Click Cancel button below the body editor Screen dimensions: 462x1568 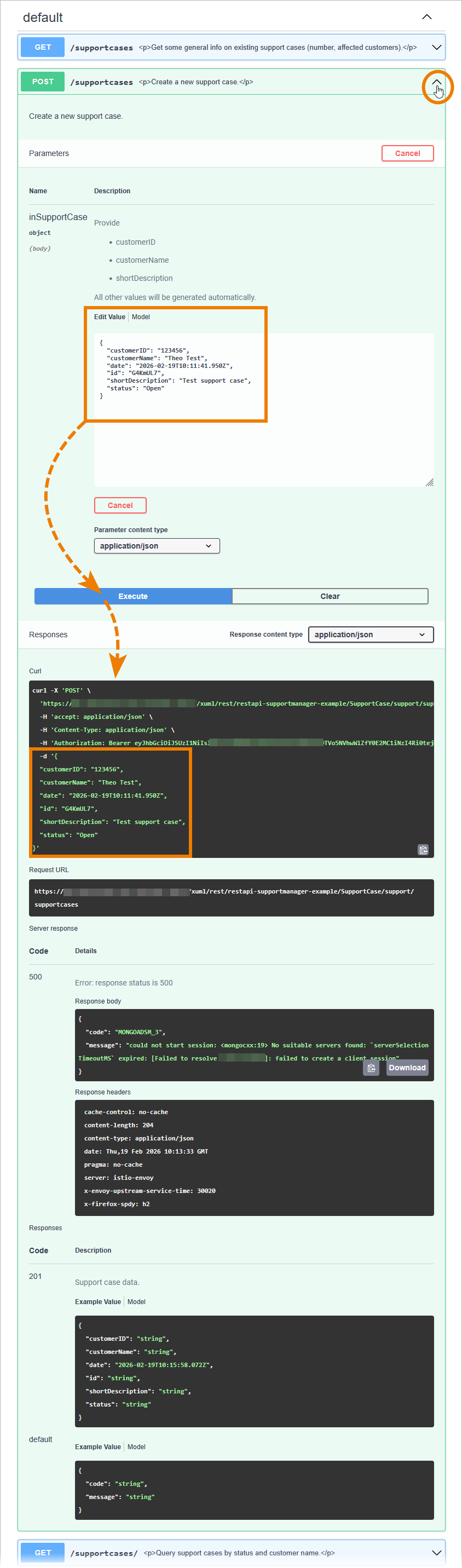click(120, 505)
